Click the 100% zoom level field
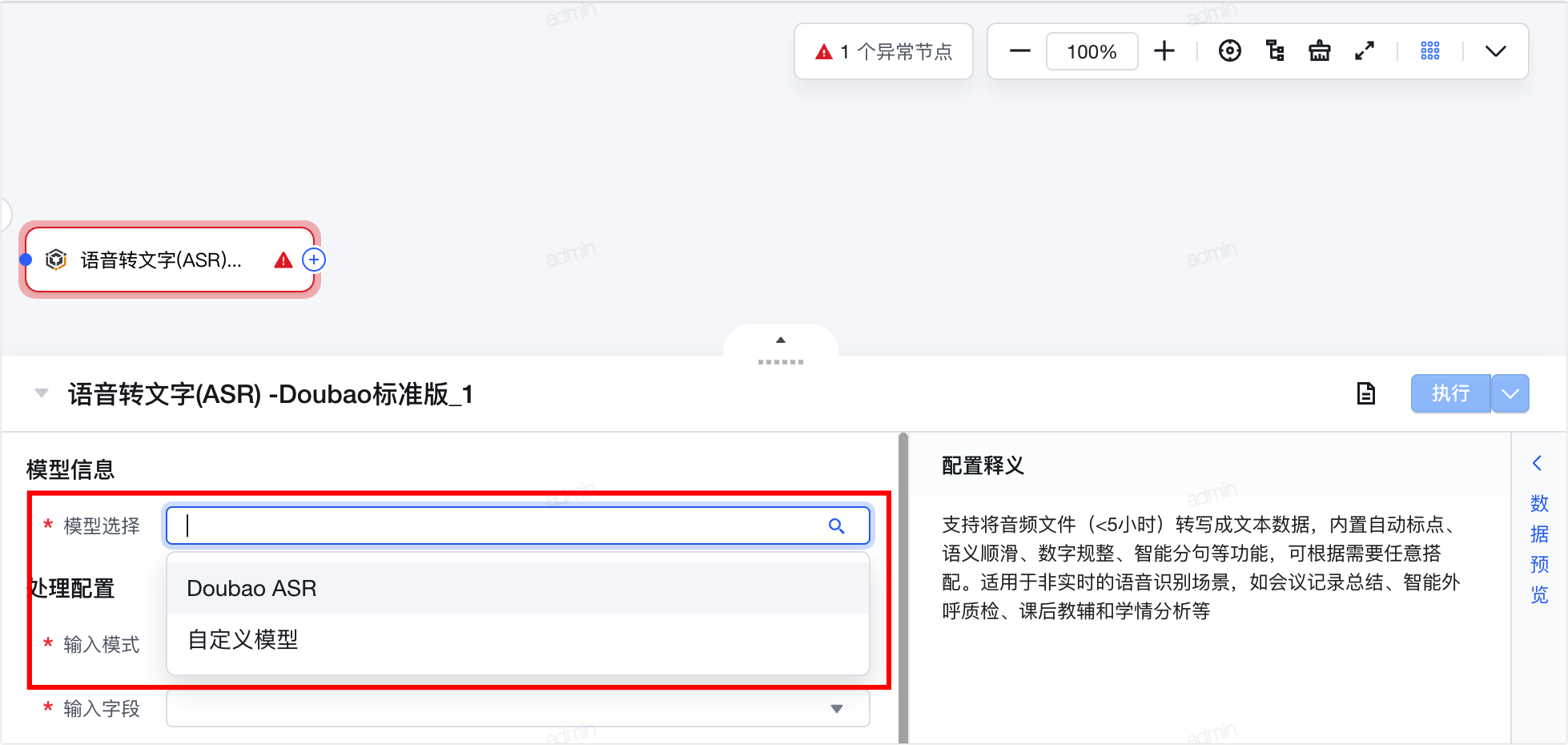This screenshot has height=745, width=1568. coord(1092,51)
